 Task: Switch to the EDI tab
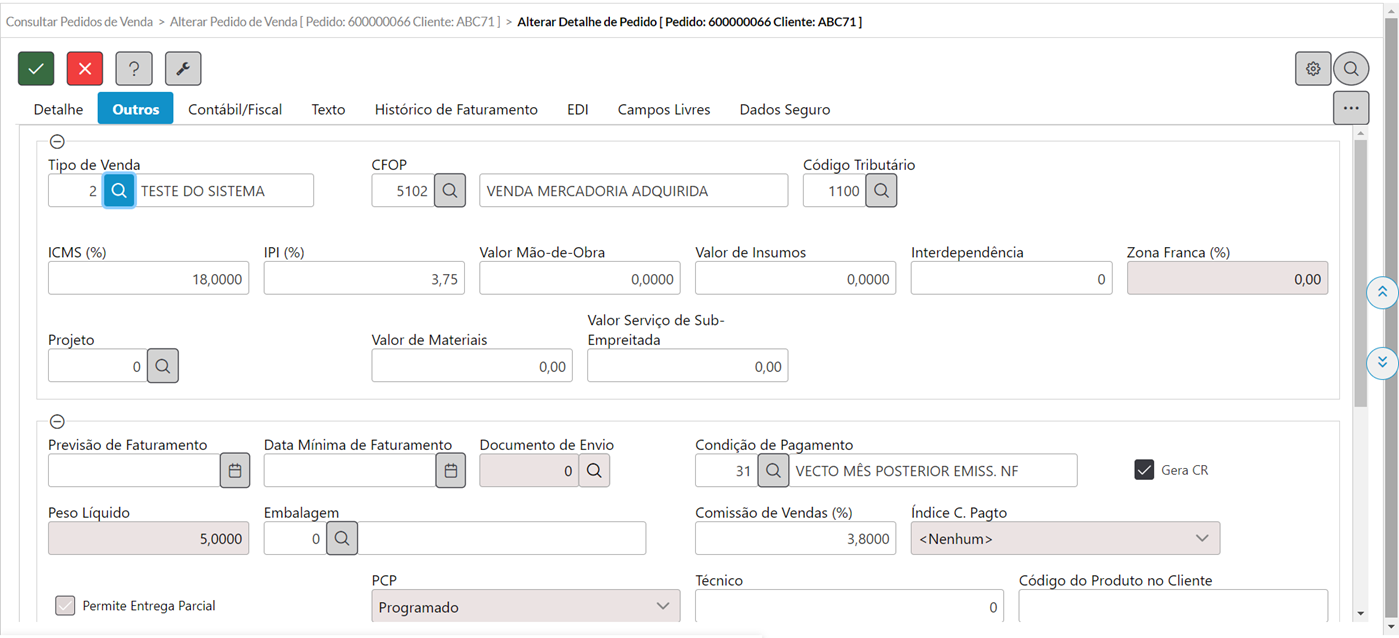click(578, 109)
